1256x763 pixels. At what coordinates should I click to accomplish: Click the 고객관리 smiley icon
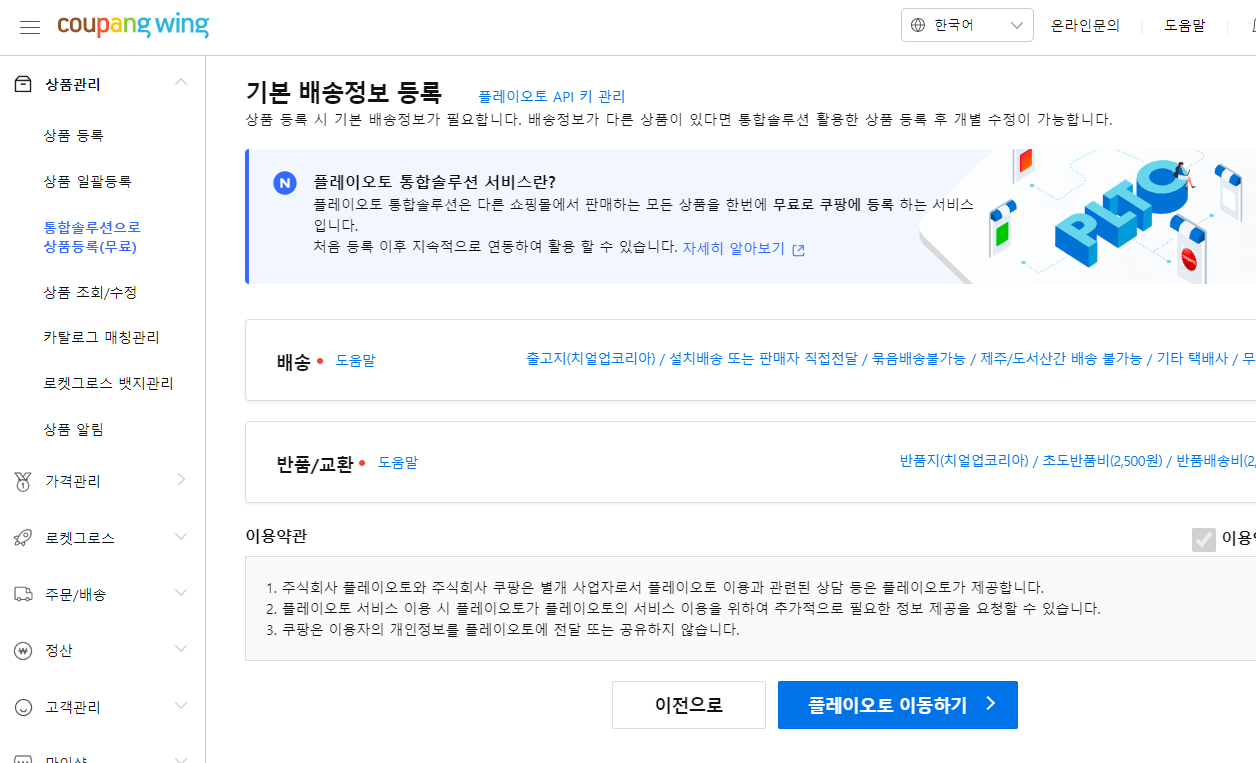(23, 707)
